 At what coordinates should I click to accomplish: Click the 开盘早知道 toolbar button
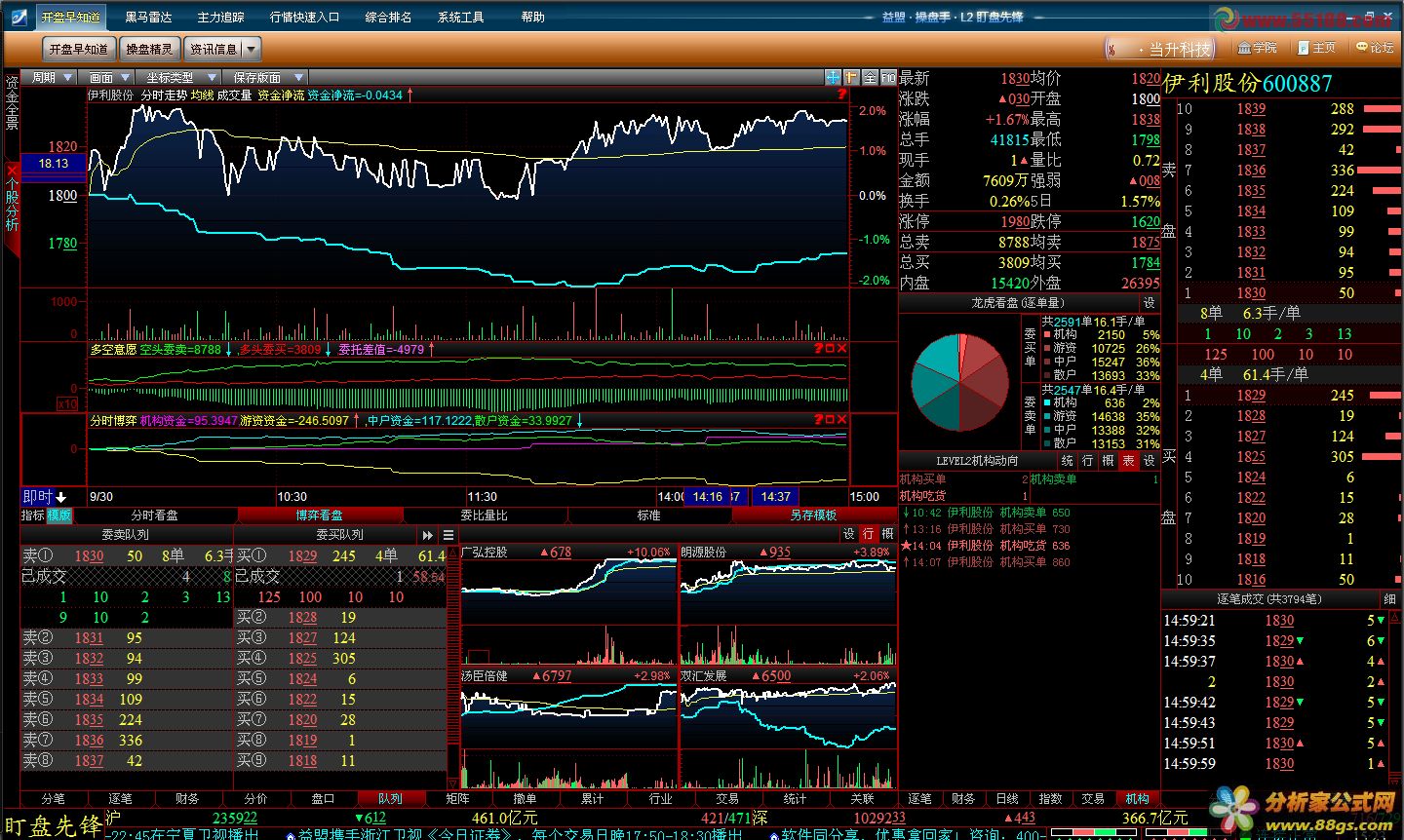tap(79, 49)
